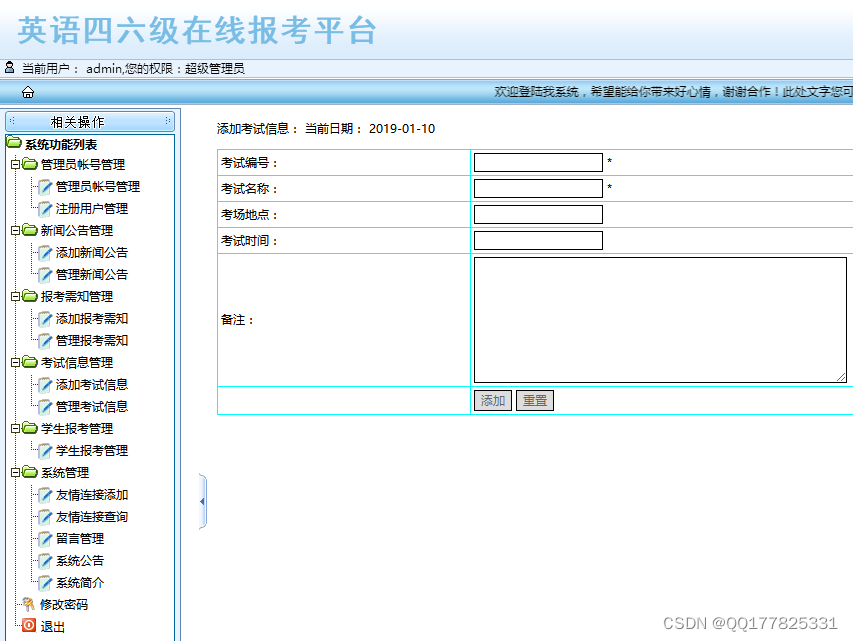Open the 管理员帐号管理 child menu item
853x641 pixels.
pos(98,187)
